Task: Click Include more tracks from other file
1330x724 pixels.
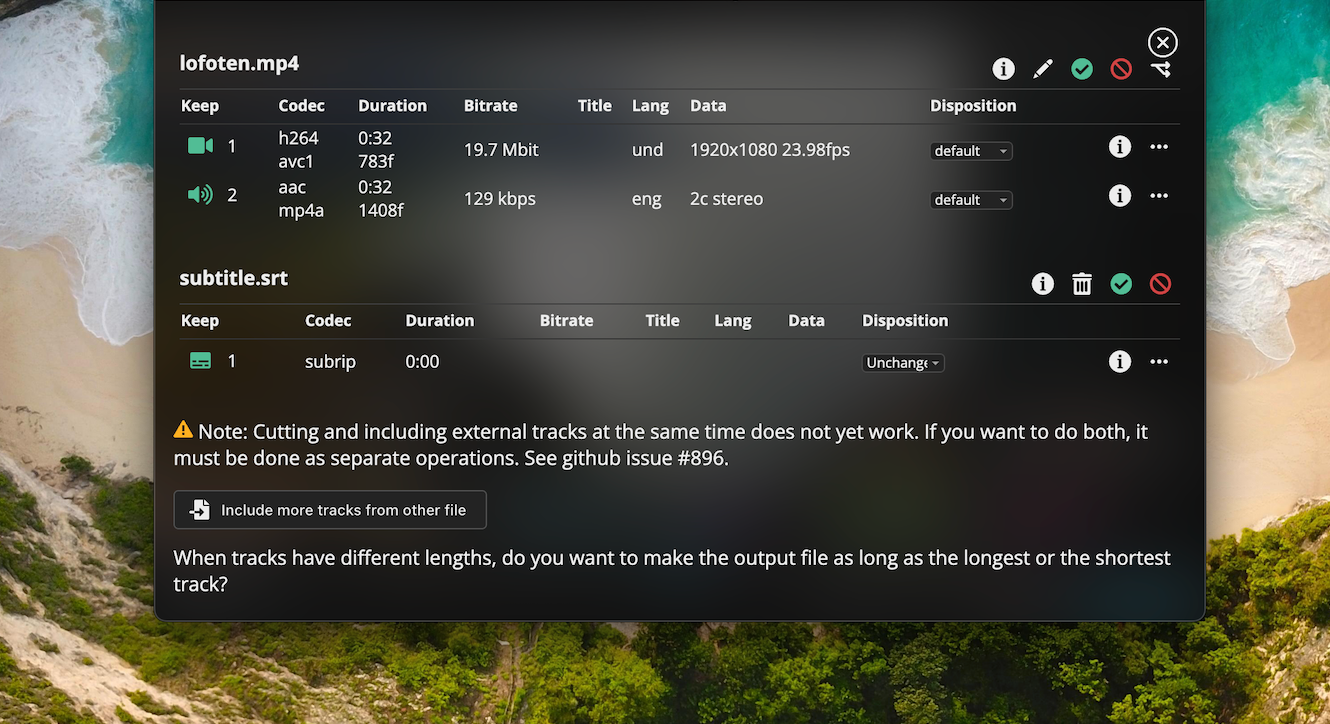Action: (x=330, y=509)
